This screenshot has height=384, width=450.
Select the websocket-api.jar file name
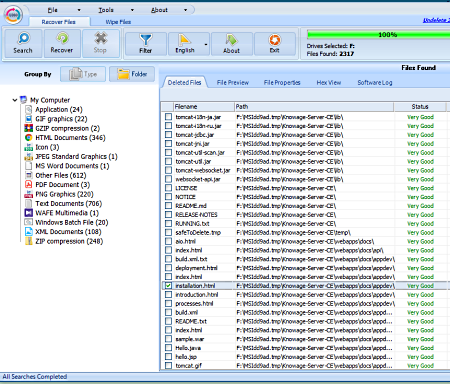pos(198,179)
